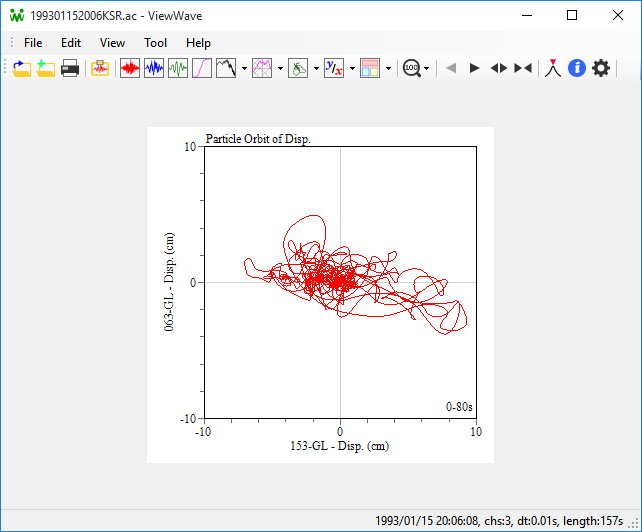Open settings with the gear icon
Viewport: 642px width, 532px height.
point(601,68)
